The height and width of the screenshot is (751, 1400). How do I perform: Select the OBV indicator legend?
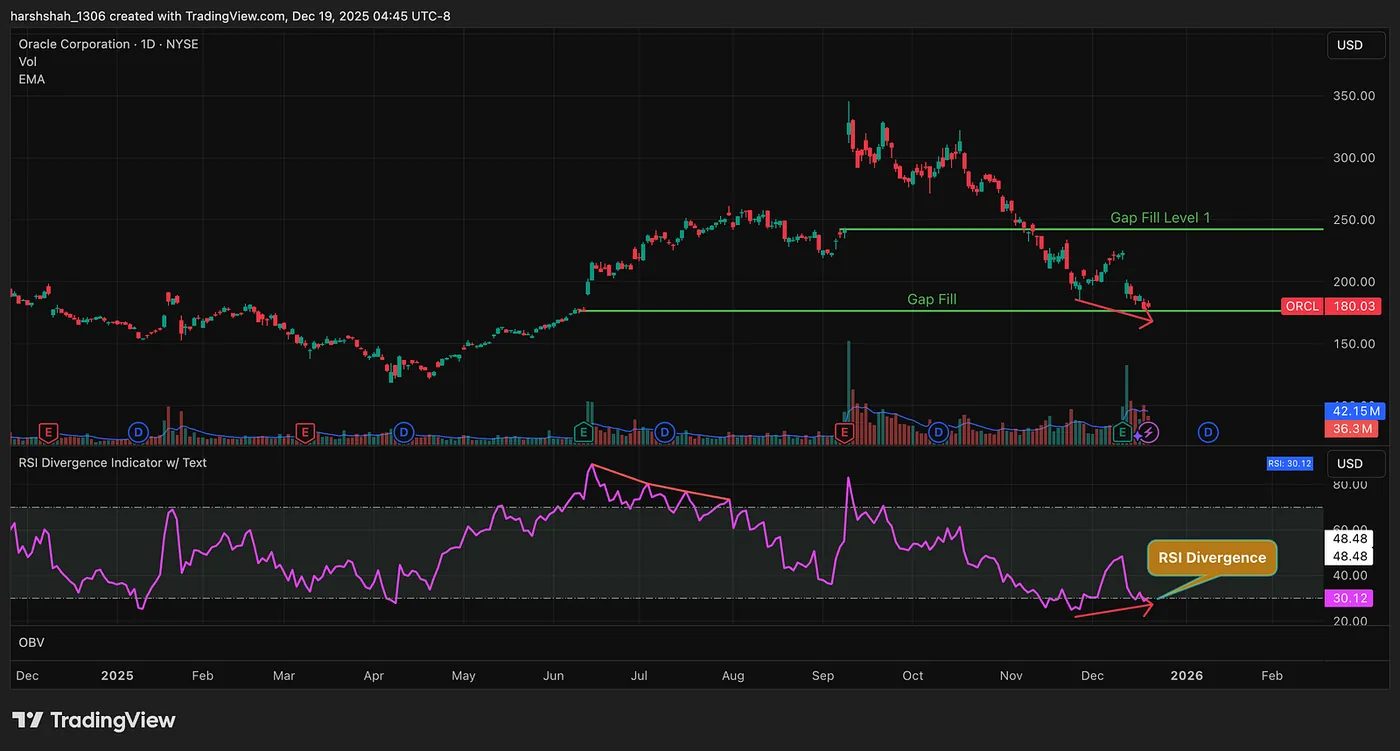(31, 642)
